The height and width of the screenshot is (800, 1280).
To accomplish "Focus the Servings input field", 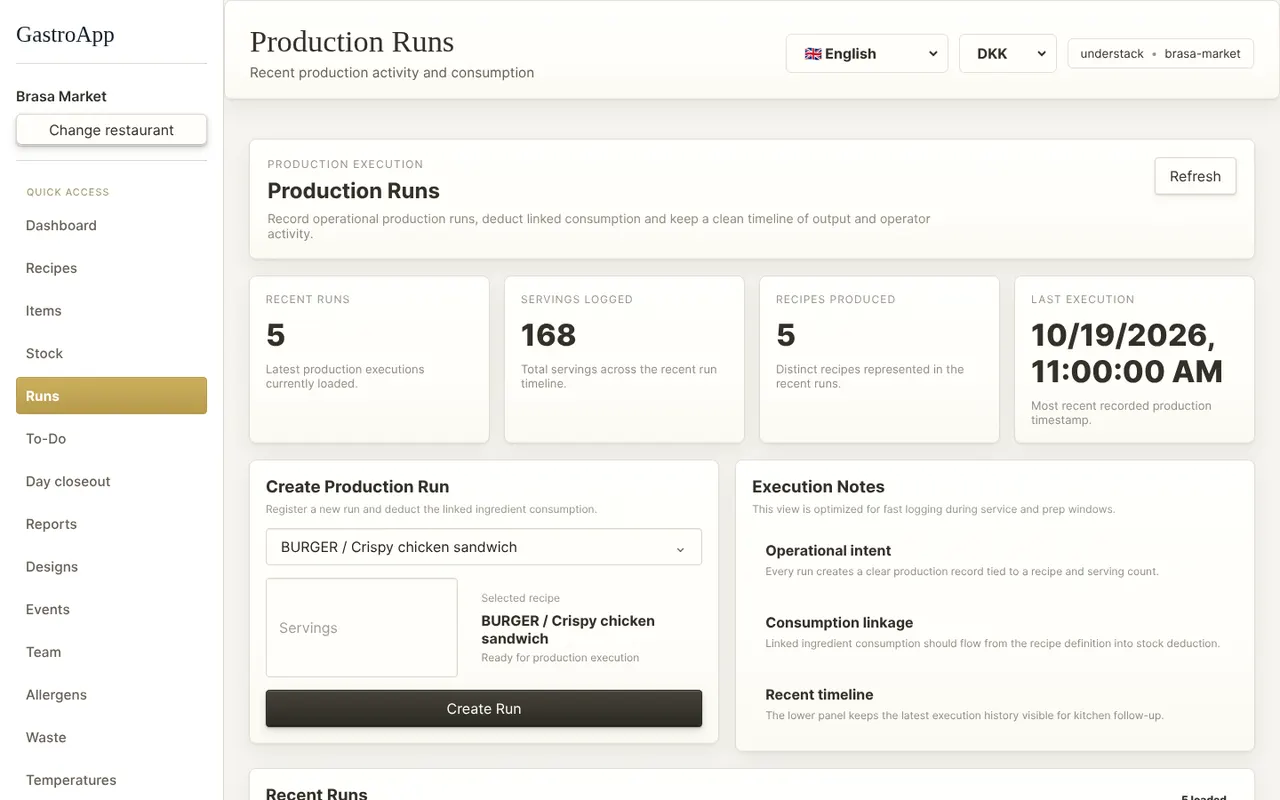I will (362, 628).
